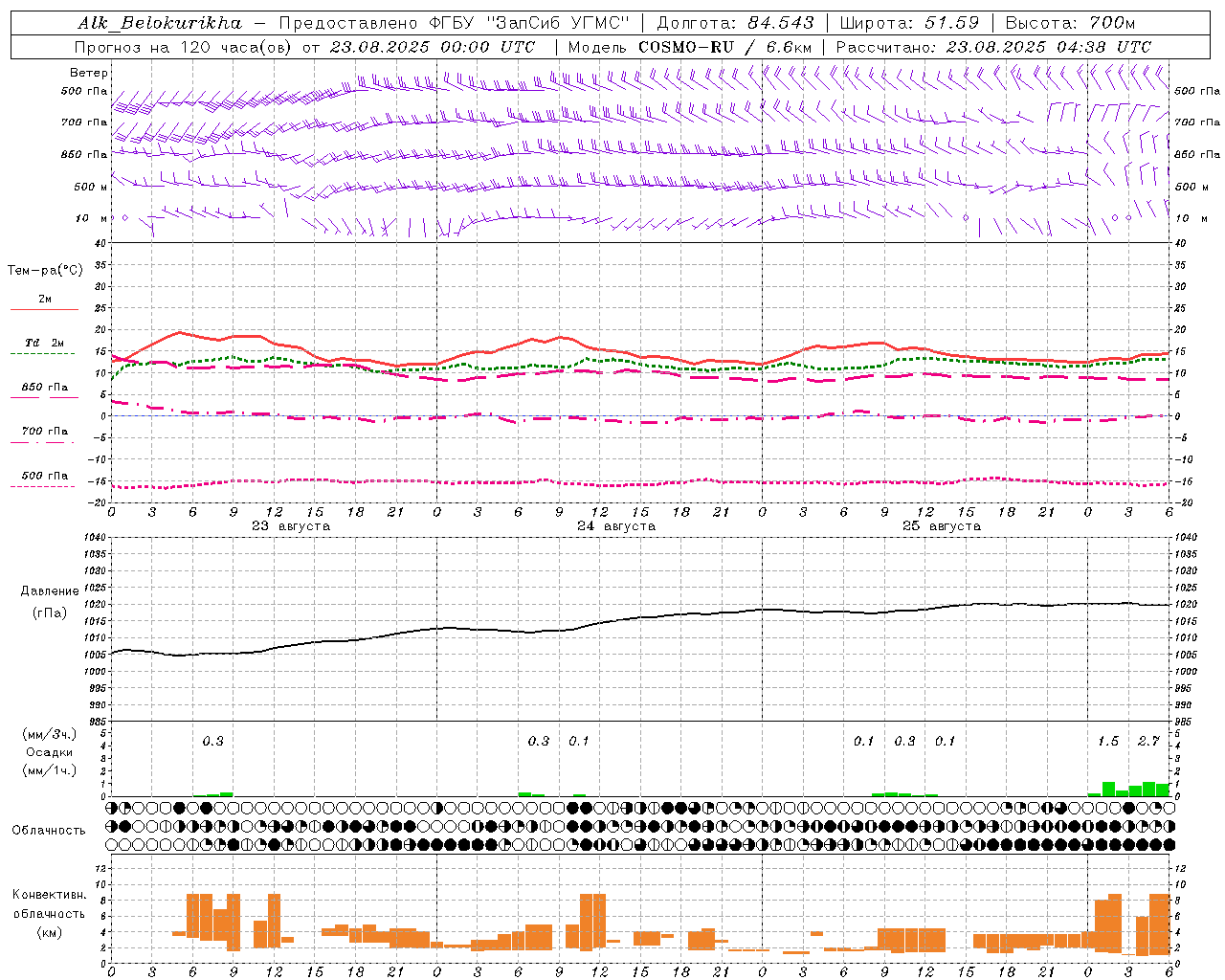Select the longitude value Долгота: 84.543

coord(735,23)
